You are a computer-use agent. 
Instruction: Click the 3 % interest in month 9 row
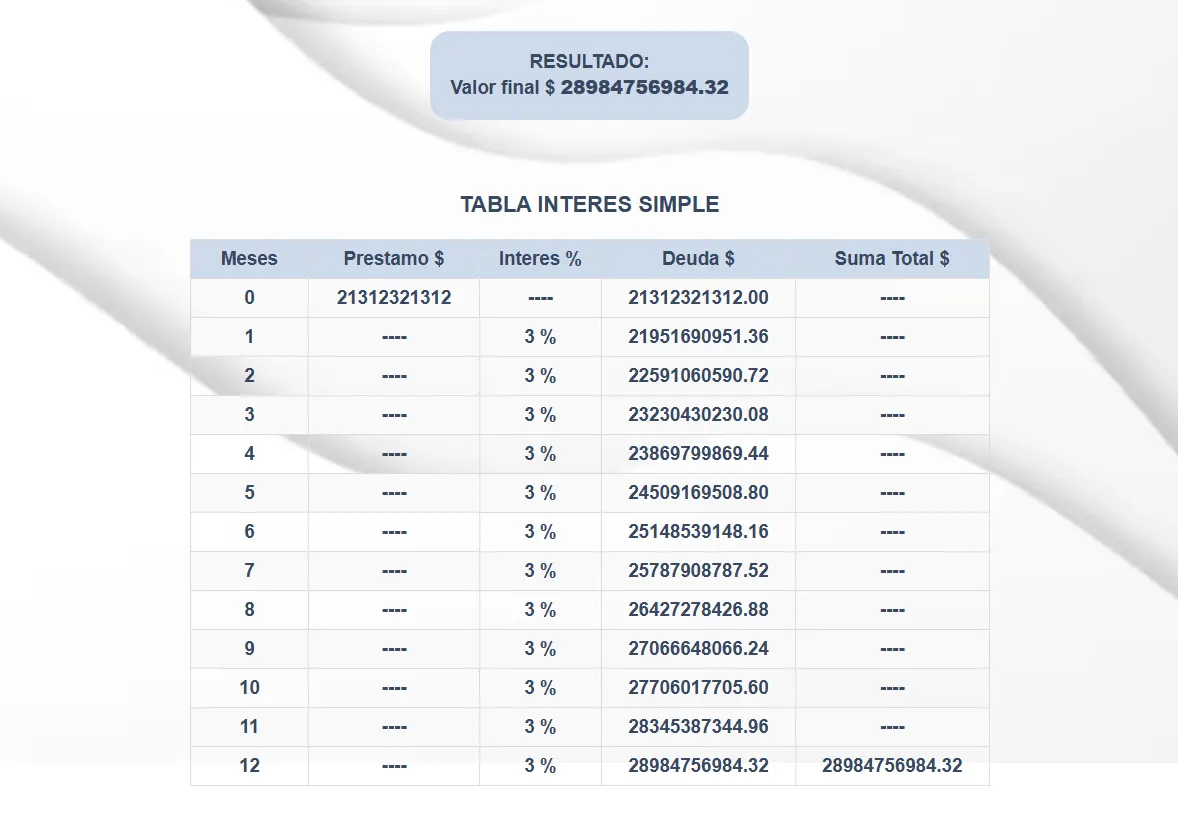tap(540, 649)
